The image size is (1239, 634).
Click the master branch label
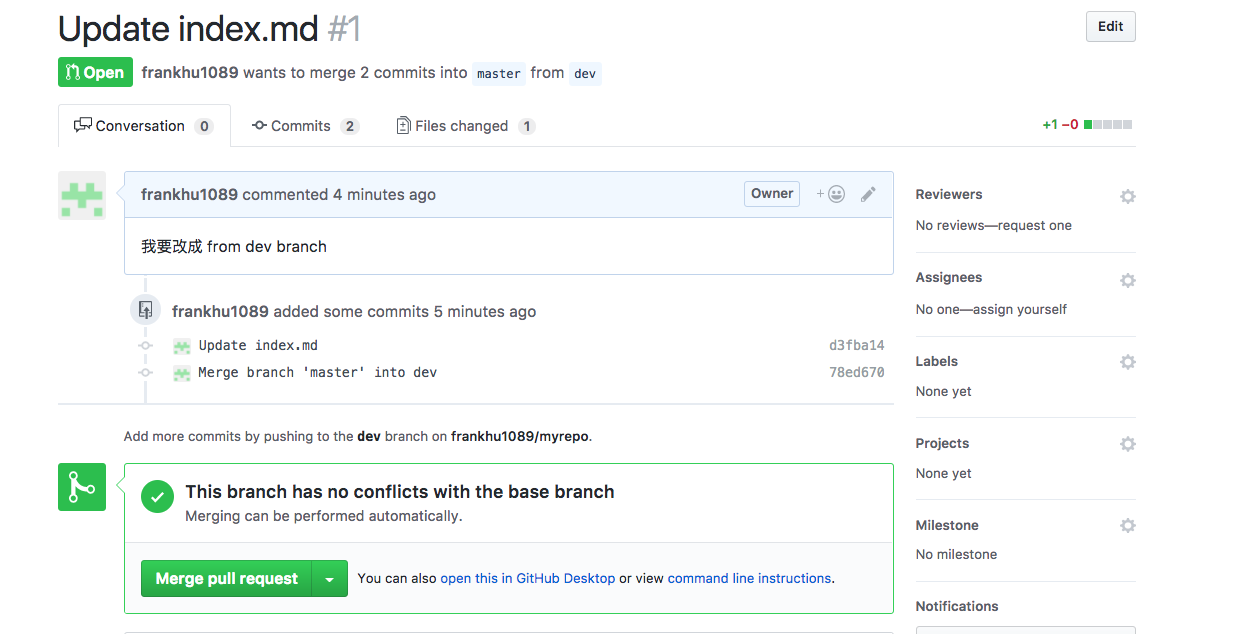(499, 73)
